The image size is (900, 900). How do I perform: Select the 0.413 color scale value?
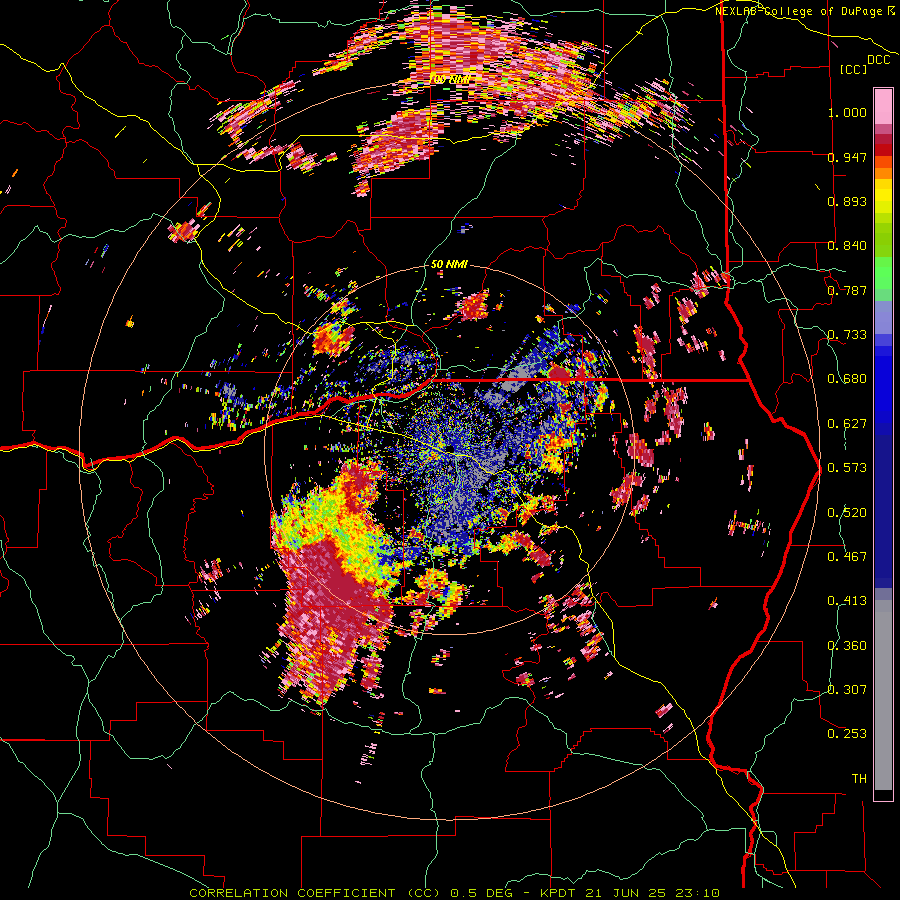tap(847, 601)
